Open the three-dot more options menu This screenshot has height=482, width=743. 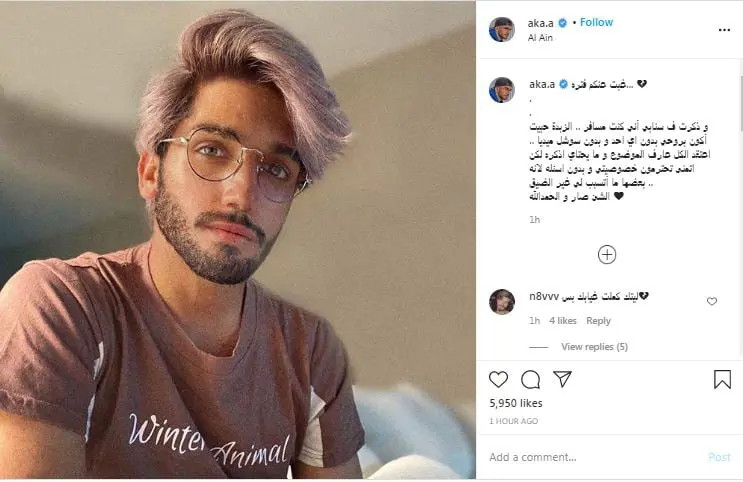click(724, 30)
